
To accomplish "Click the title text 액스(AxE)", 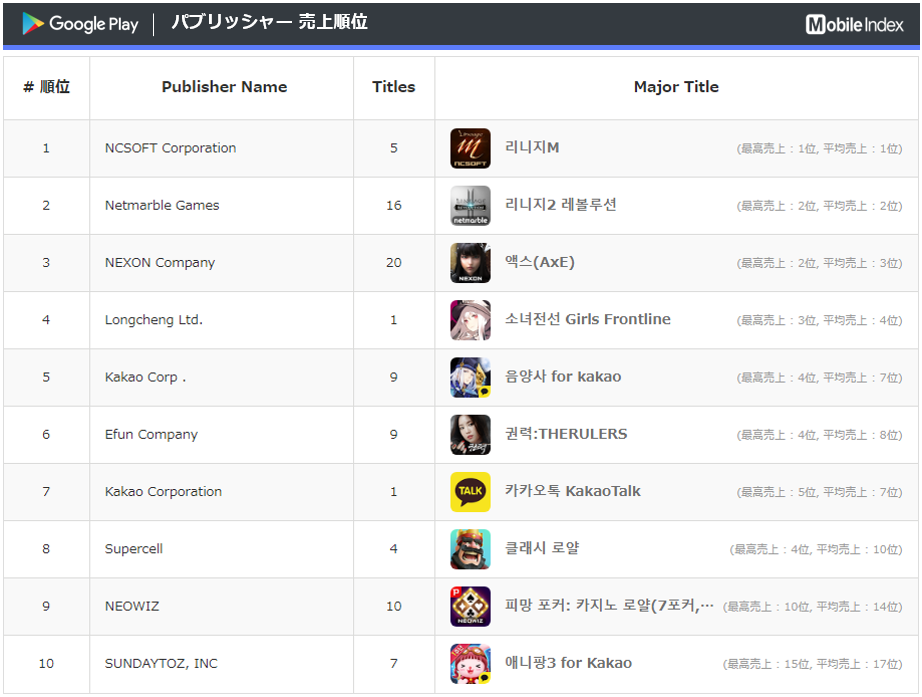I will pyautogui.click(x=540, y=262).
